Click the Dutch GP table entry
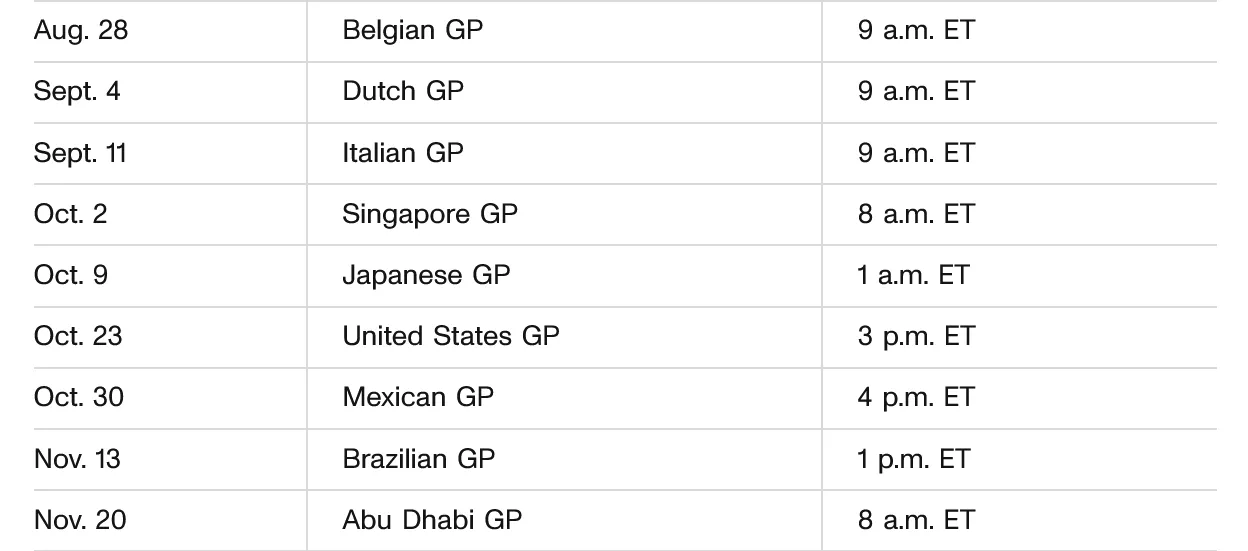The height and width of the screenshot is (551, 1248). point(403,91)
